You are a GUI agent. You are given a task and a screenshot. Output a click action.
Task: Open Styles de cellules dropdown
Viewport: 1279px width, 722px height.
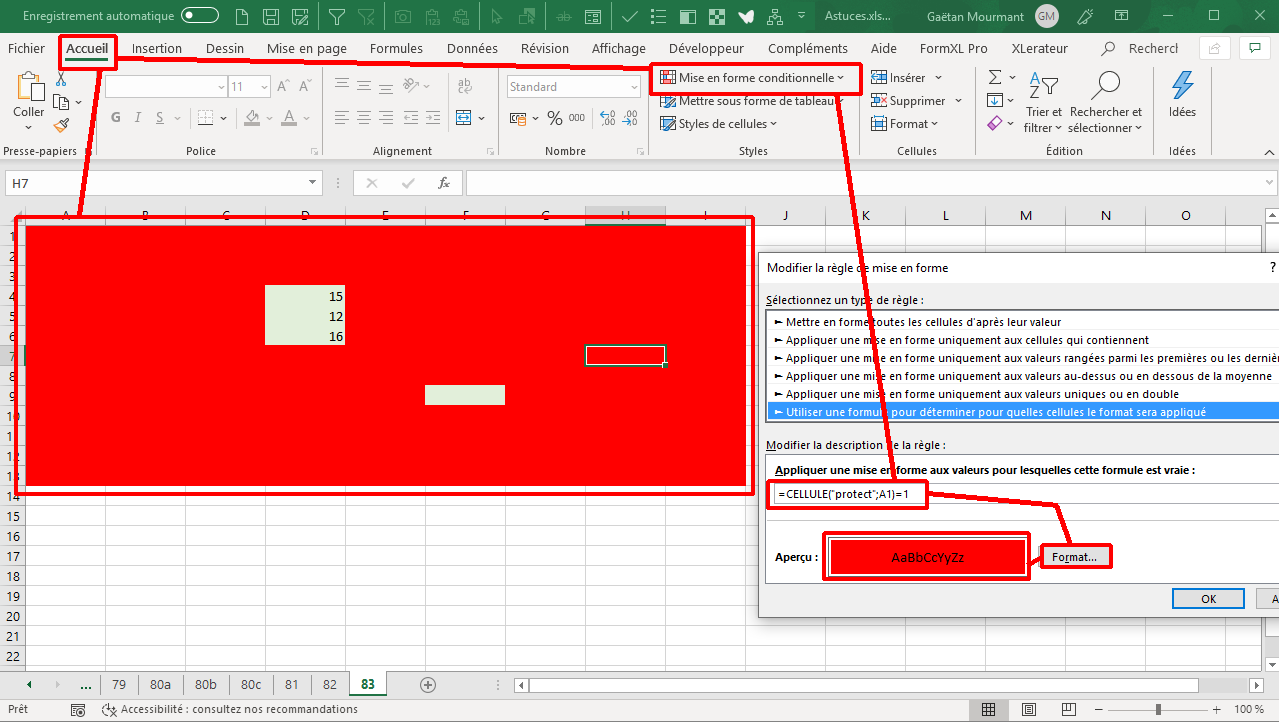tap(719, 124)
